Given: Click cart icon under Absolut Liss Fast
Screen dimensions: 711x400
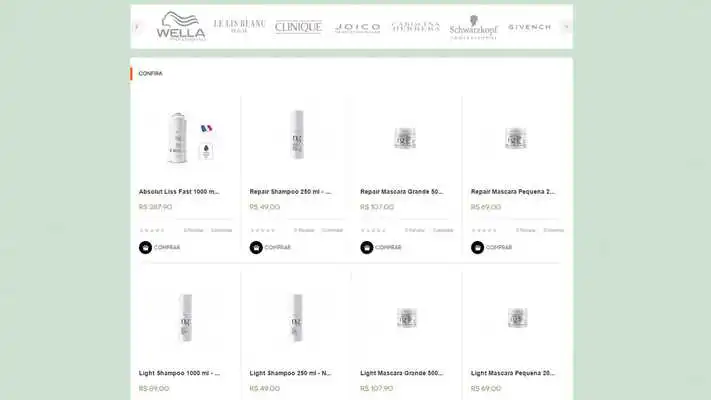Looking at the screenshot, I should point(145,247).
